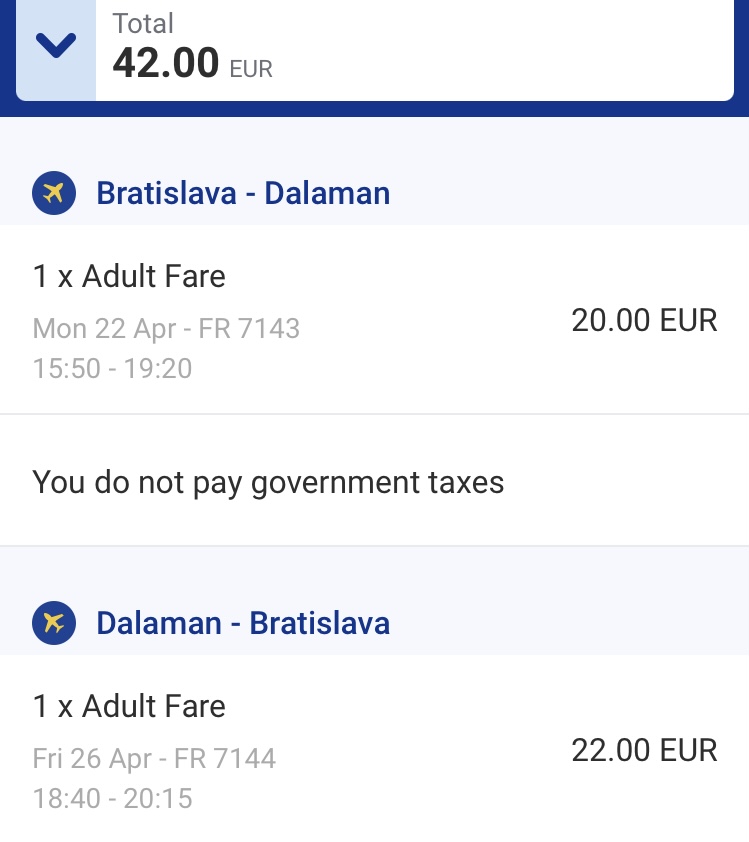Click the Fri 26 Apr - FR 7144 flight detail
This screenshot has width=749, height=842.
click(x=154, y=758)
